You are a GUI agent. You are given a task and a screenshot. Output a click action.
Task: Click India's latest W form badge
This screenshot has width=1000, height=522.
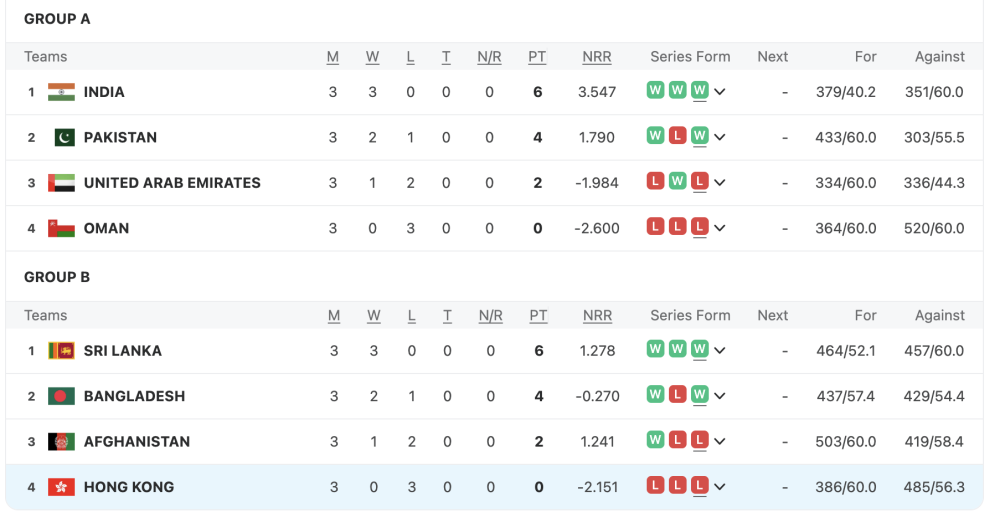pos(699,91)
